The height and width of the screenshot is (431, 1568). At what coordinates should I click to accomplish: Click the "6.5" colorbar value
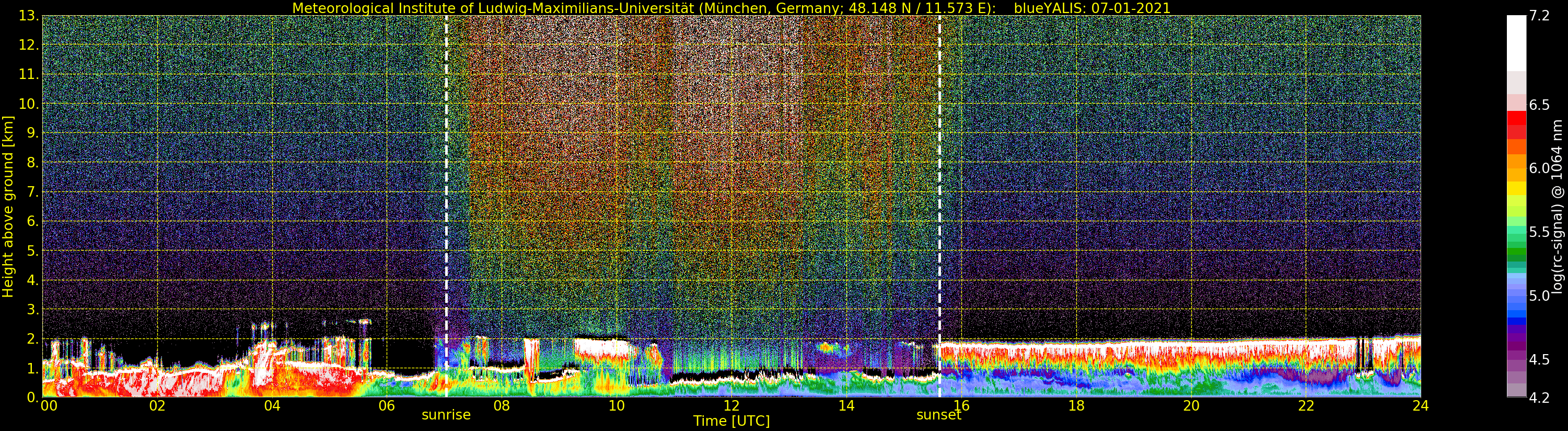coord(1539,105)
